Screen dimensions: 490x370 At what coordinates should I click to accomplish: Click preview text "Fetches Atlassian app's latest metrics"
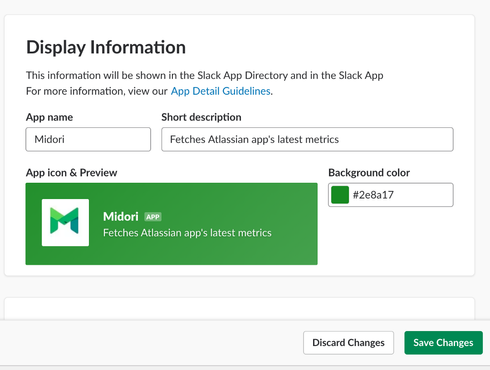coord(187,233)
